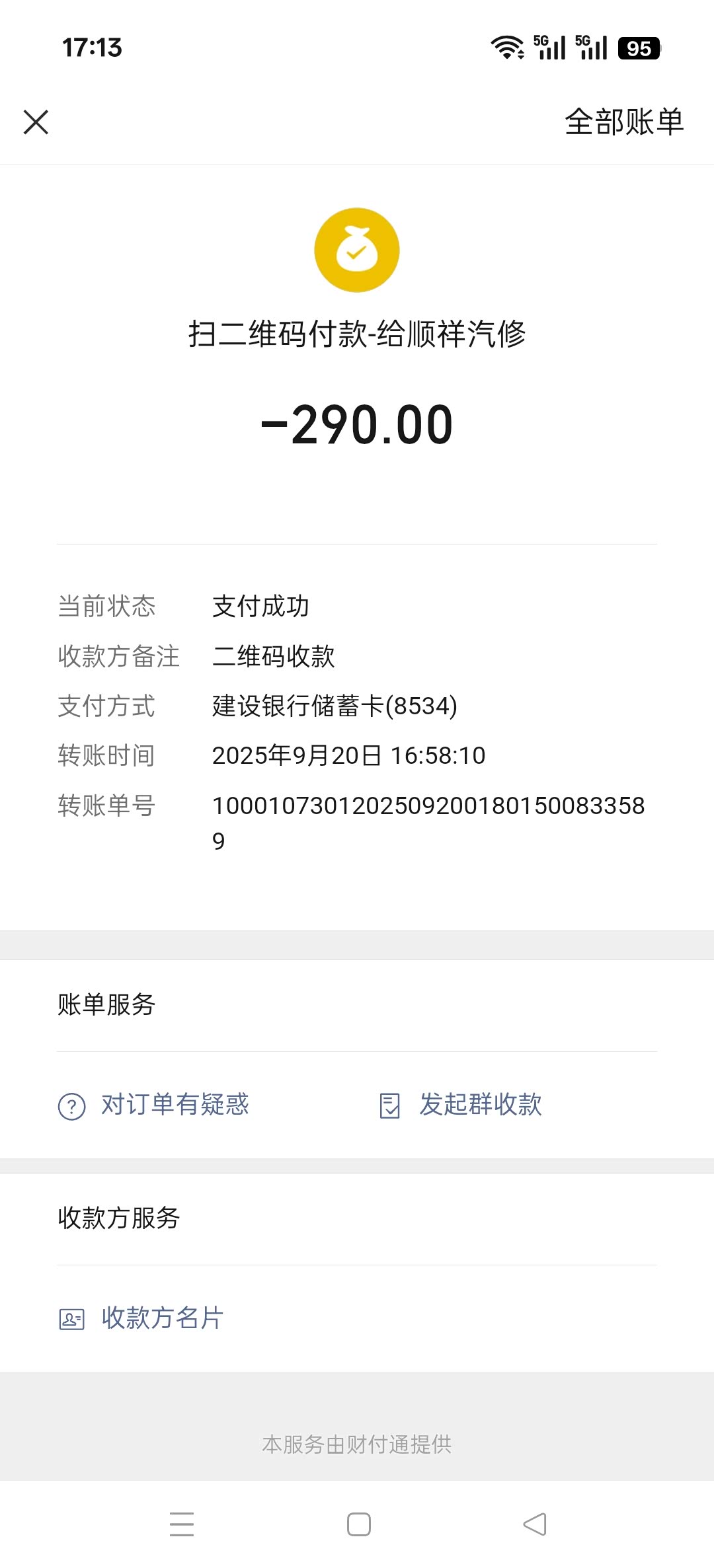Tap the payment amount -290.00
The image size is (714, 1568).
(x=357, y=425)
